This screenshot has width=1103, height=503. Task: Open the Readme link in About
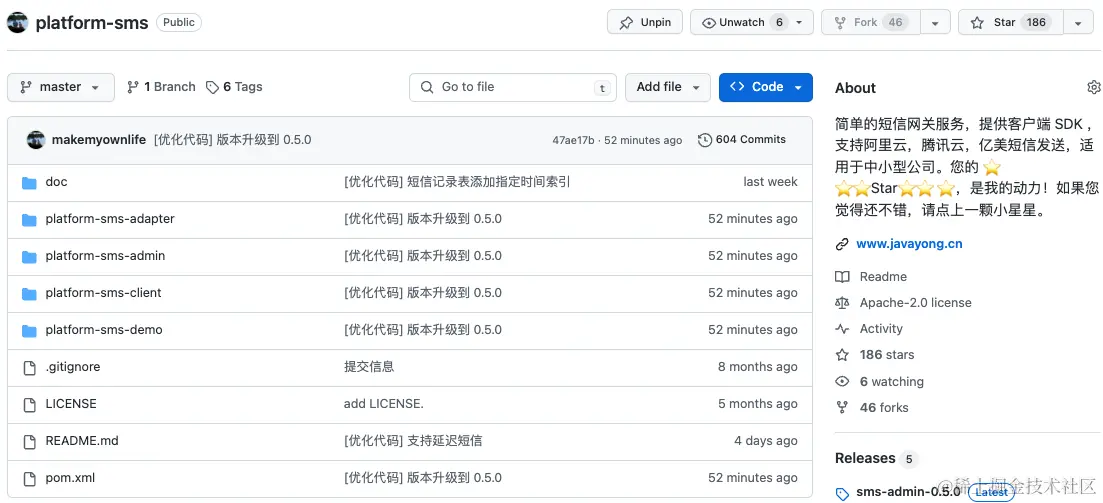click(x=884, y=277)
